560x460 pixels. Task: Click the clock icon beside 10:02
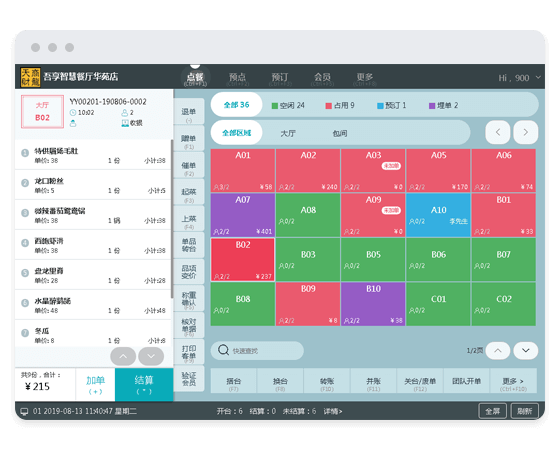73,112
